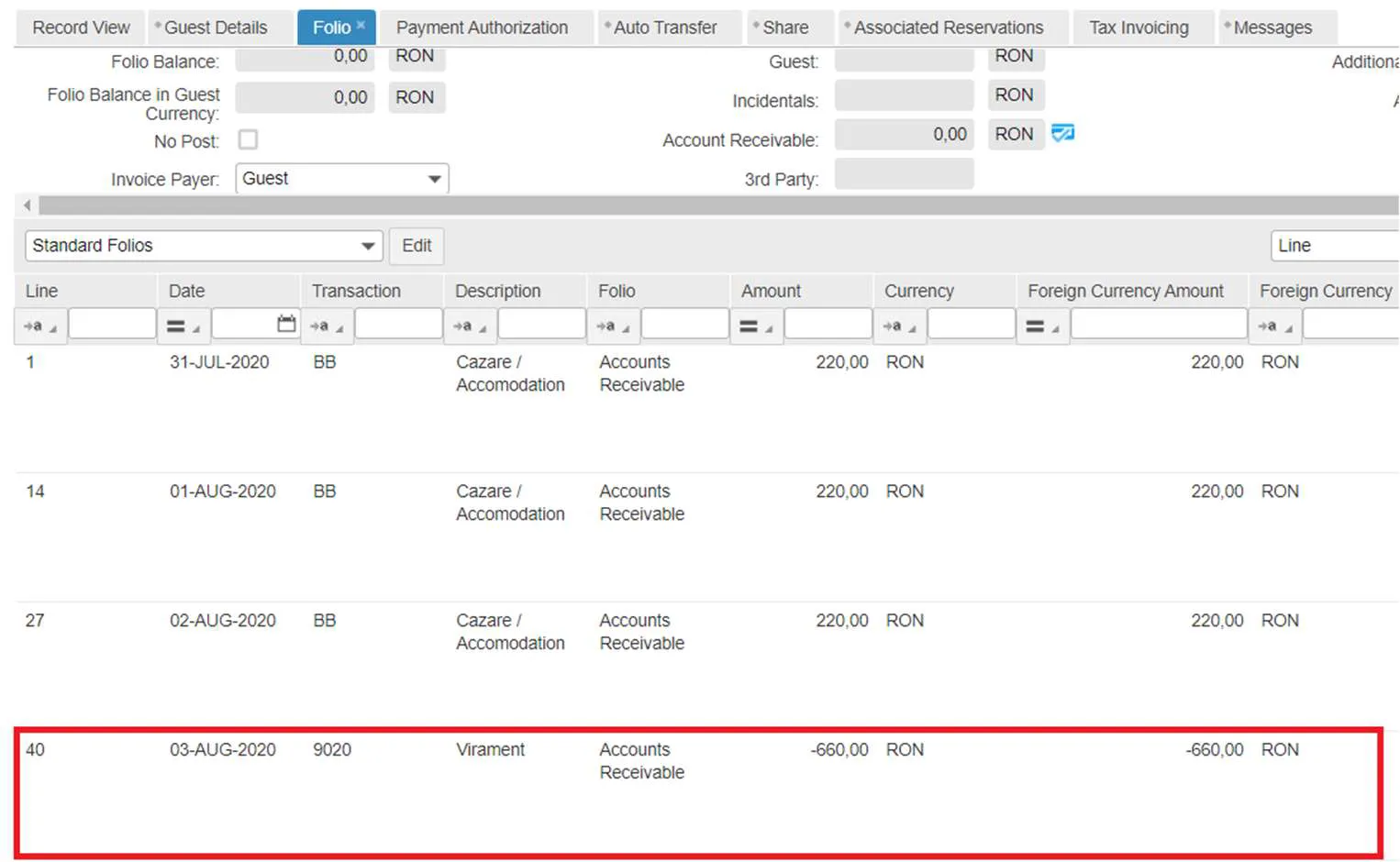Click the Folio column filter operator icon

tap(612, 326)
